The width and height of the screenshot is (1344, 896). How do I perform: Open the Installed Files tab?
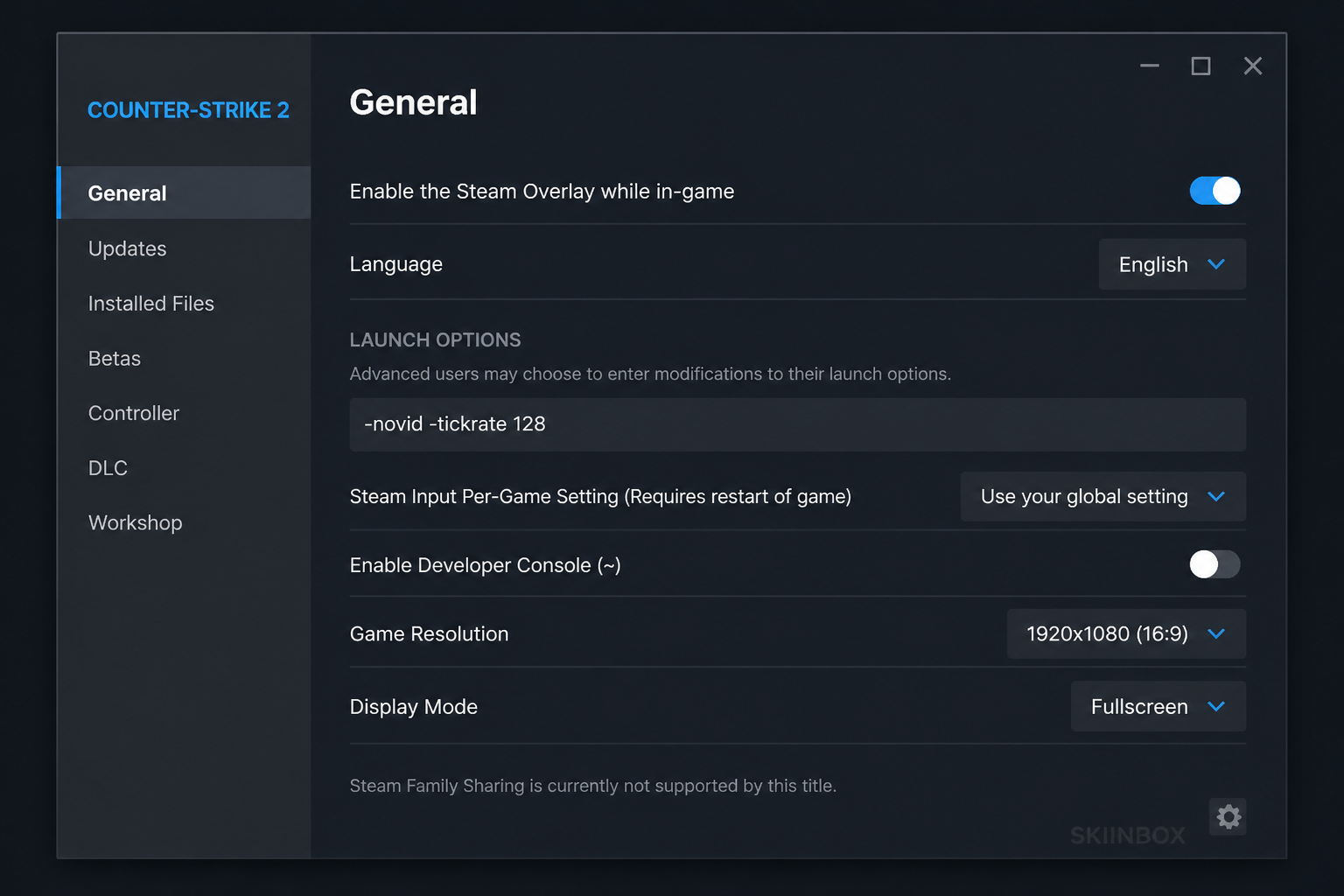tap(151, 304)
